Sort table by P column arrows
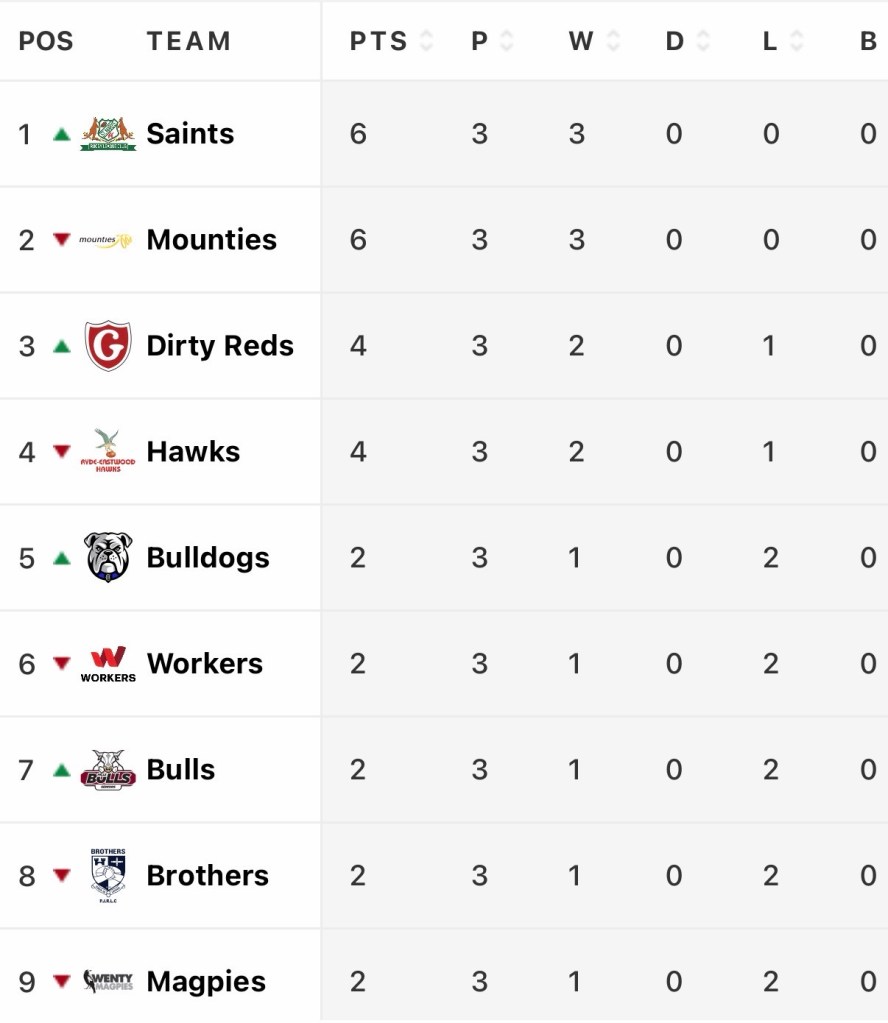888x1023 pixels. (506, 42)
